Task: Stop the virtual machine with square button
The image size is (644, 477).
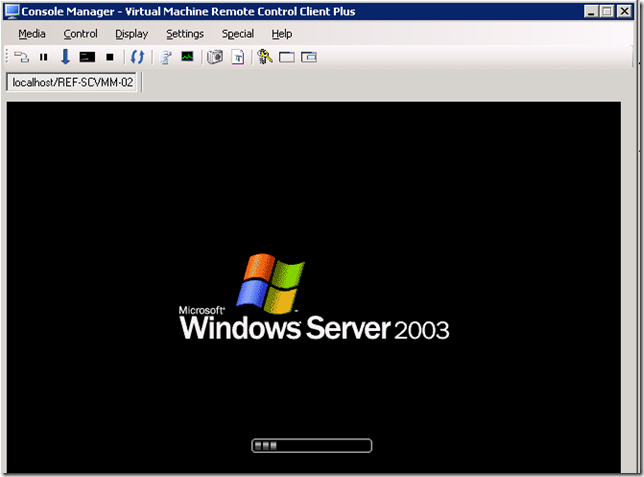Action: point(110,57)
